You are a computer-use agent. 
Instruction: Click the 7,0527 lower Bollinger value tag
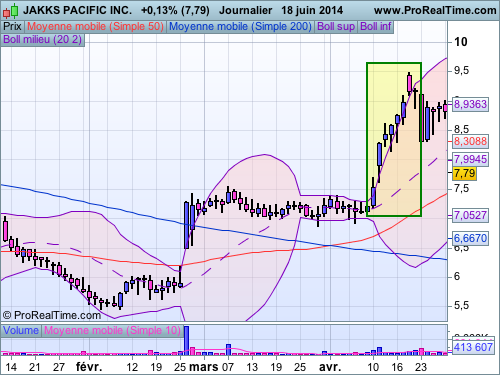tap(470, 215)
